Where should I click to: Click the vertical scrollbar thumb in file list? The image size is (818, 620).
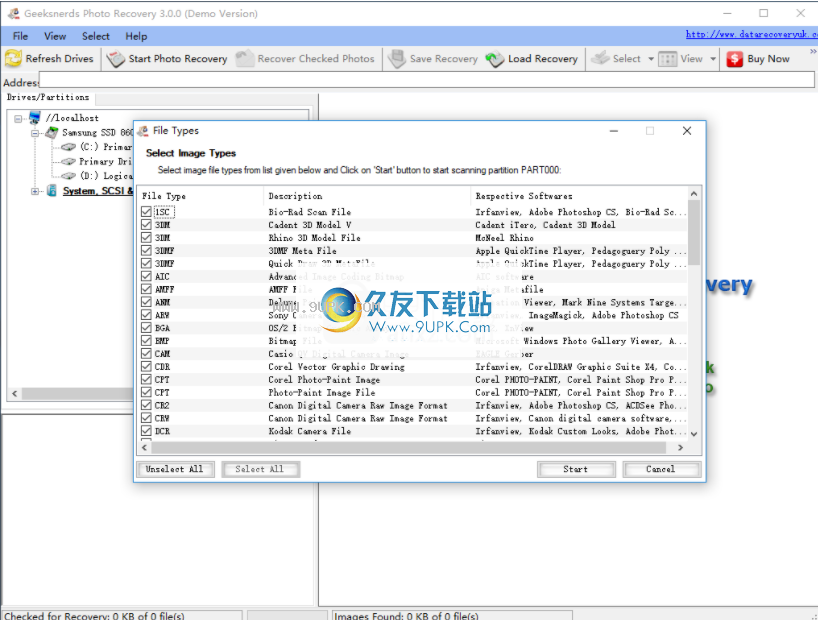(x=694, y=232)
